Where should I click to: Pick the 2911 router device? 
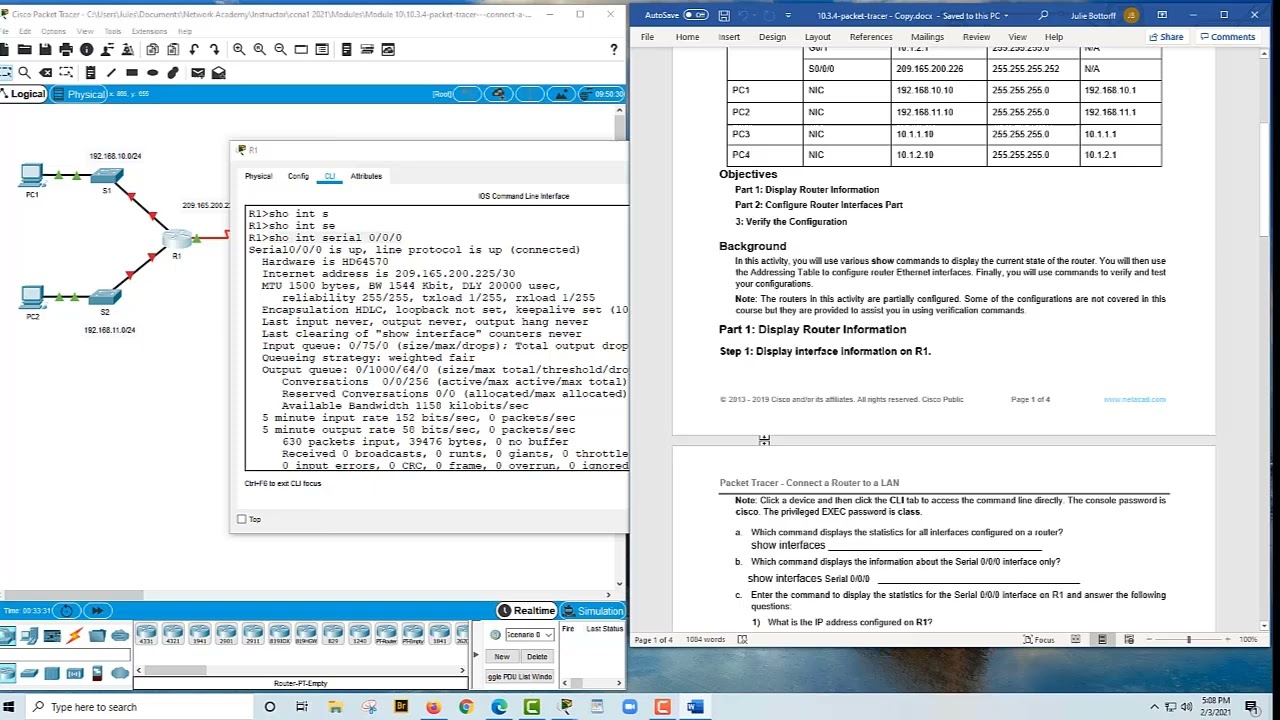pos(253,633)
